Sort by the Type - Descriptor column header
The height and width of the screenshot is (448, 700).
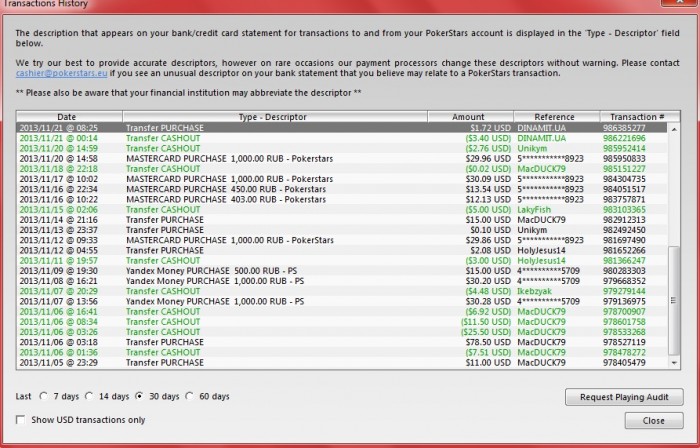275,117
